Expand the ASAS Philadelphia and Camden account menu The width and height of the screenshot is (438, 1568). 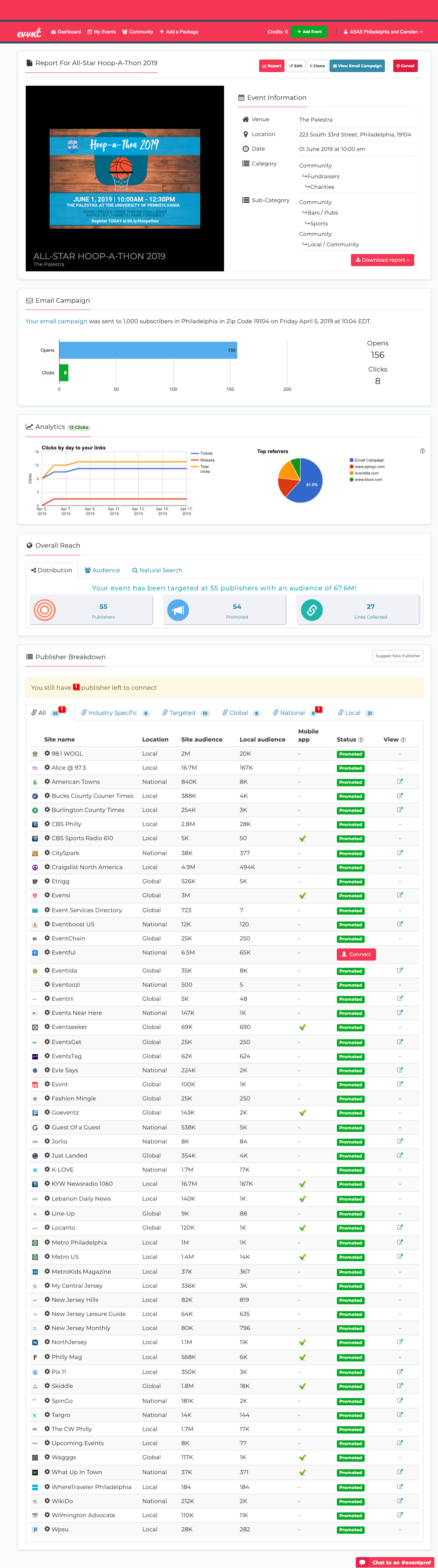(383, 32)
